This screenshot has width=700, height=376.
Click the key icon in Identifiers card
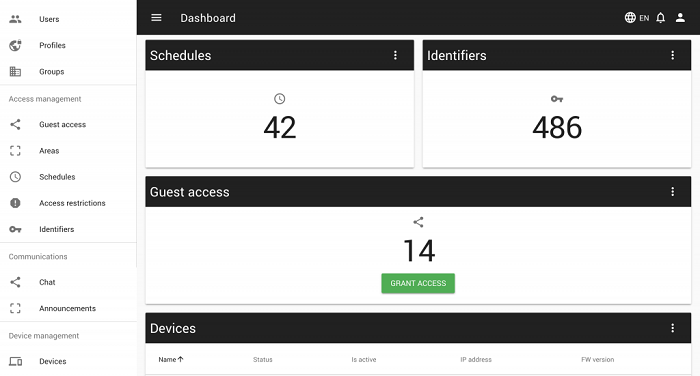click(557, 99)
